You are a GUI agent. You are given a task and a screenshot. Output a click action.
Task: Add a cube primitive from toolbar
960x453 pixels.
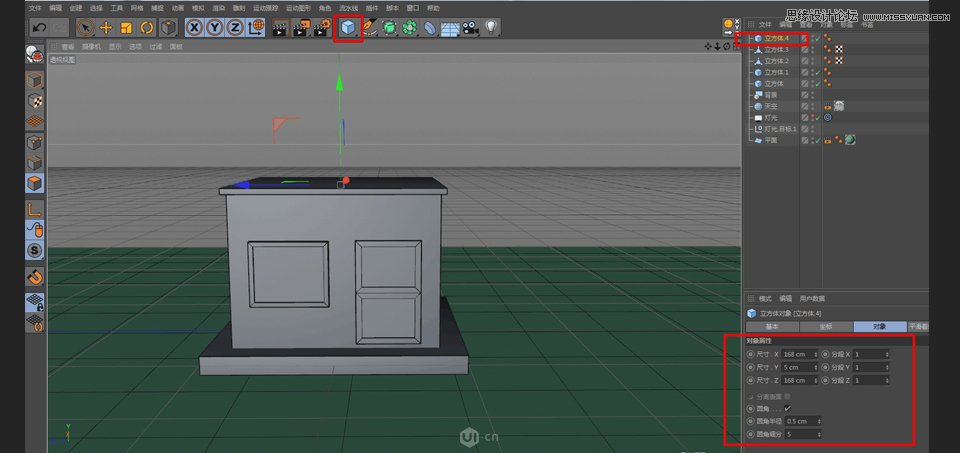(x=348, y=28)
